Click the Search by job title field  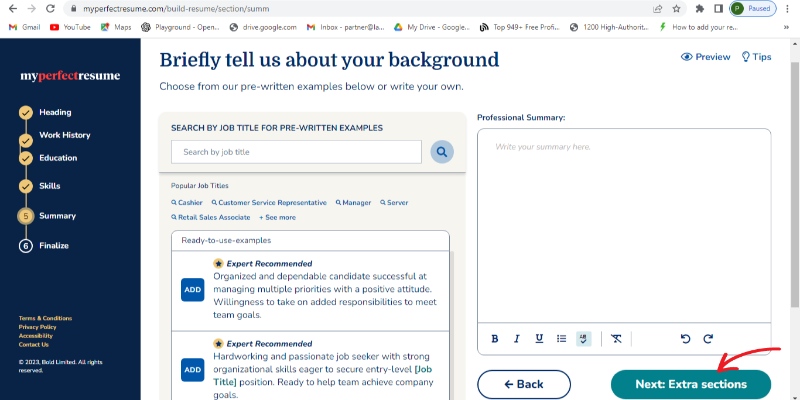click(x=296, y=152)
